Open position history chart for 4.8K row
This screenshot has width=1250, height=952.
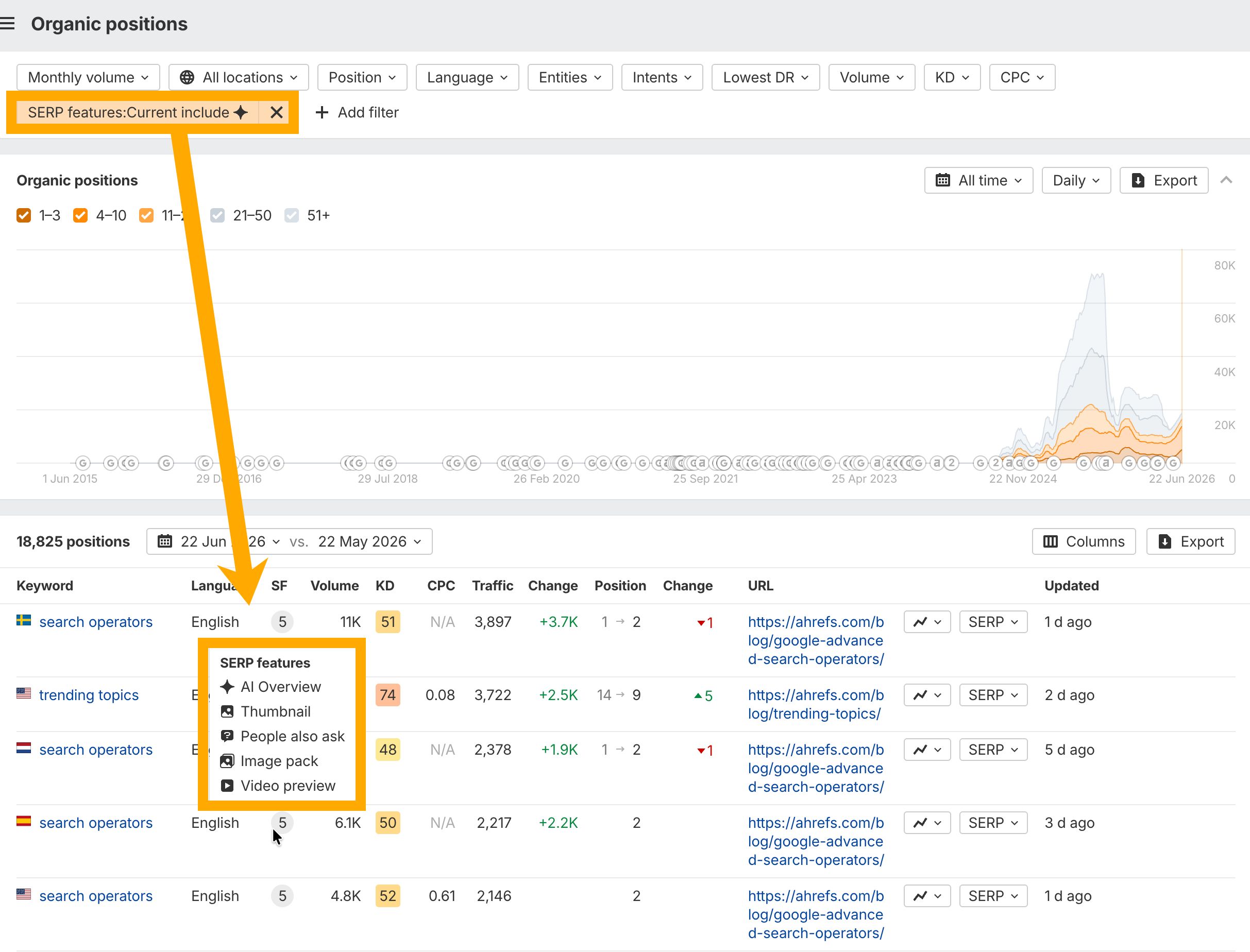pos(927,896)
